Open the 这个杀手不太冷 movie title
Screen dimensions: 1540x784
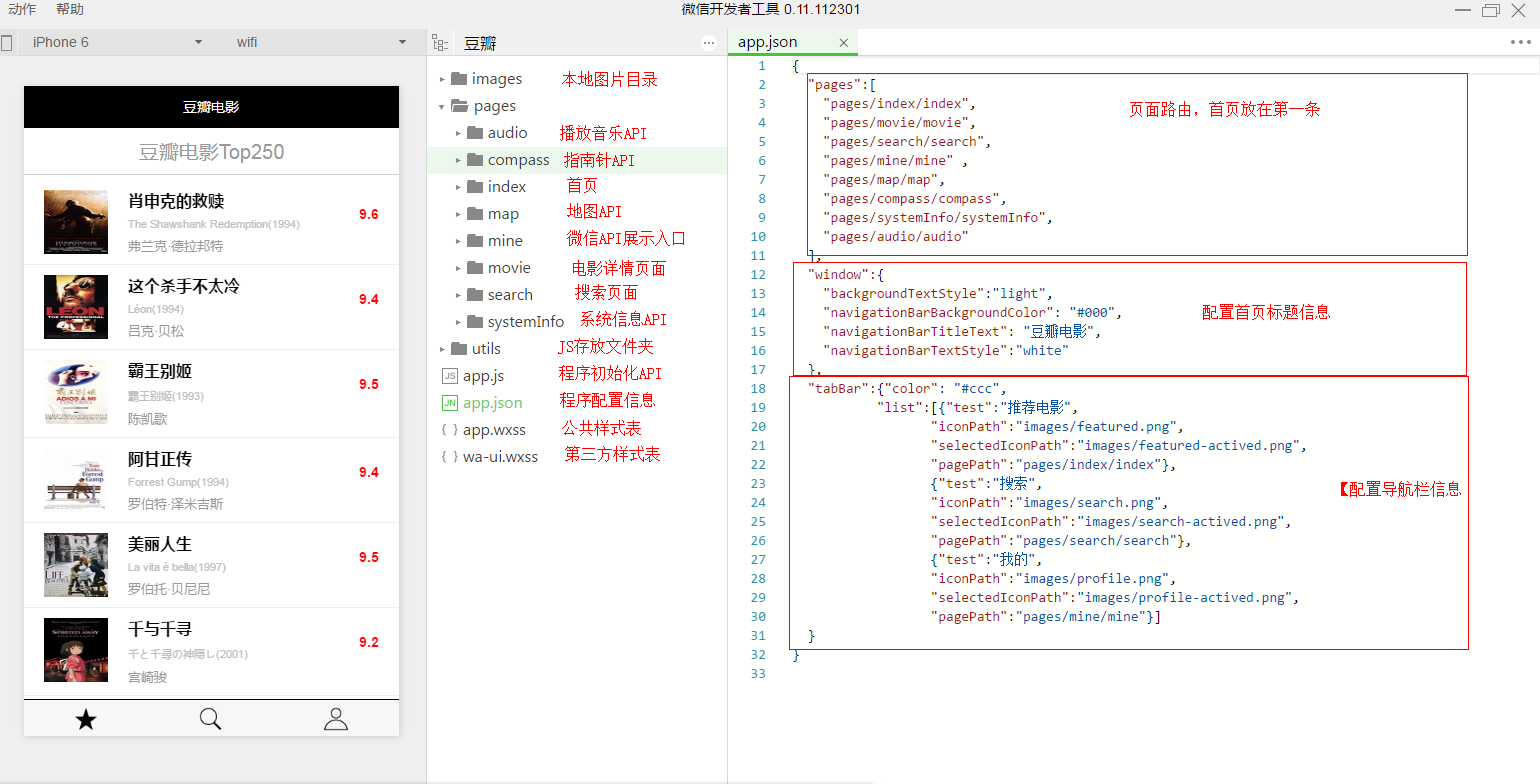pyautogui.click(x=184, y=286)
